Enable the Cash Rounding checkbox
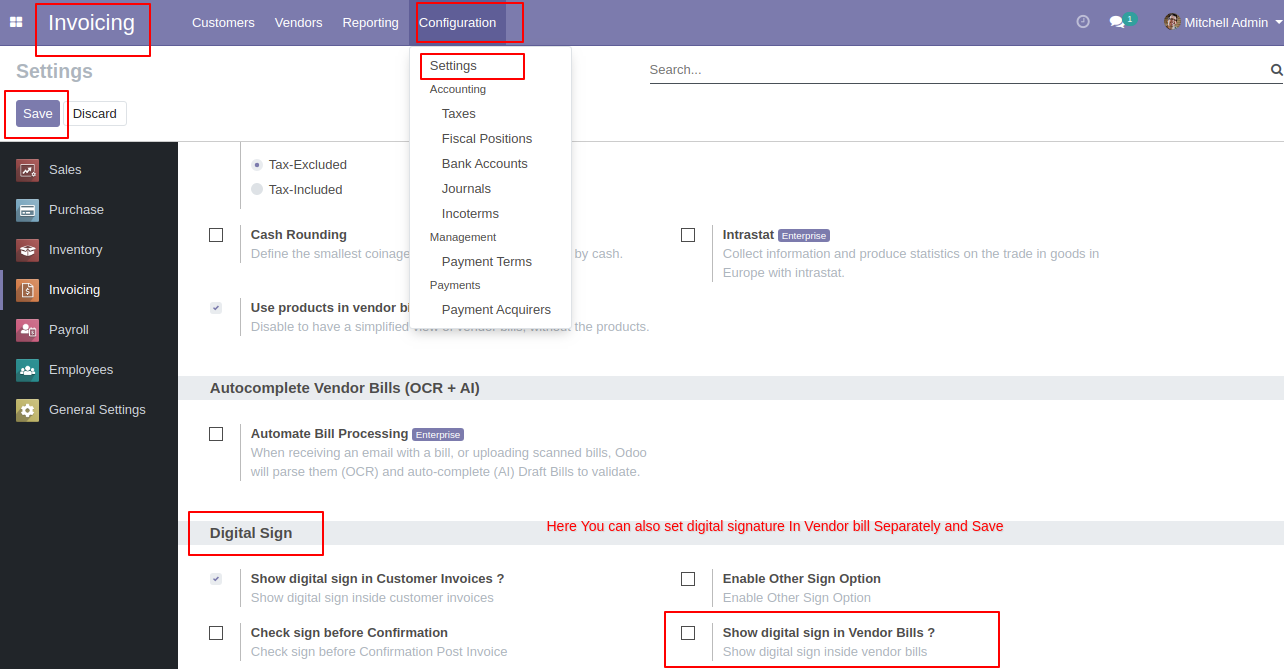Viewport: 1284px width, 669px height. (x=216, y=235)
